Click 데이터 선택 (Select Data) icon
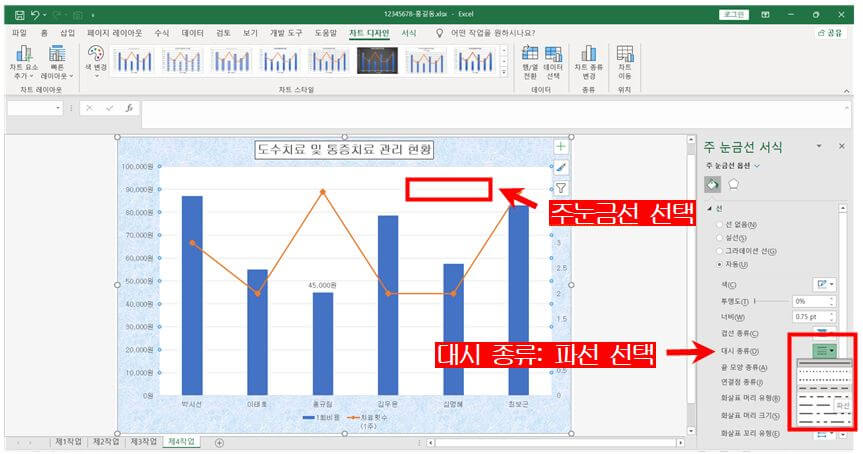863x454 pixels. point(553,62)
